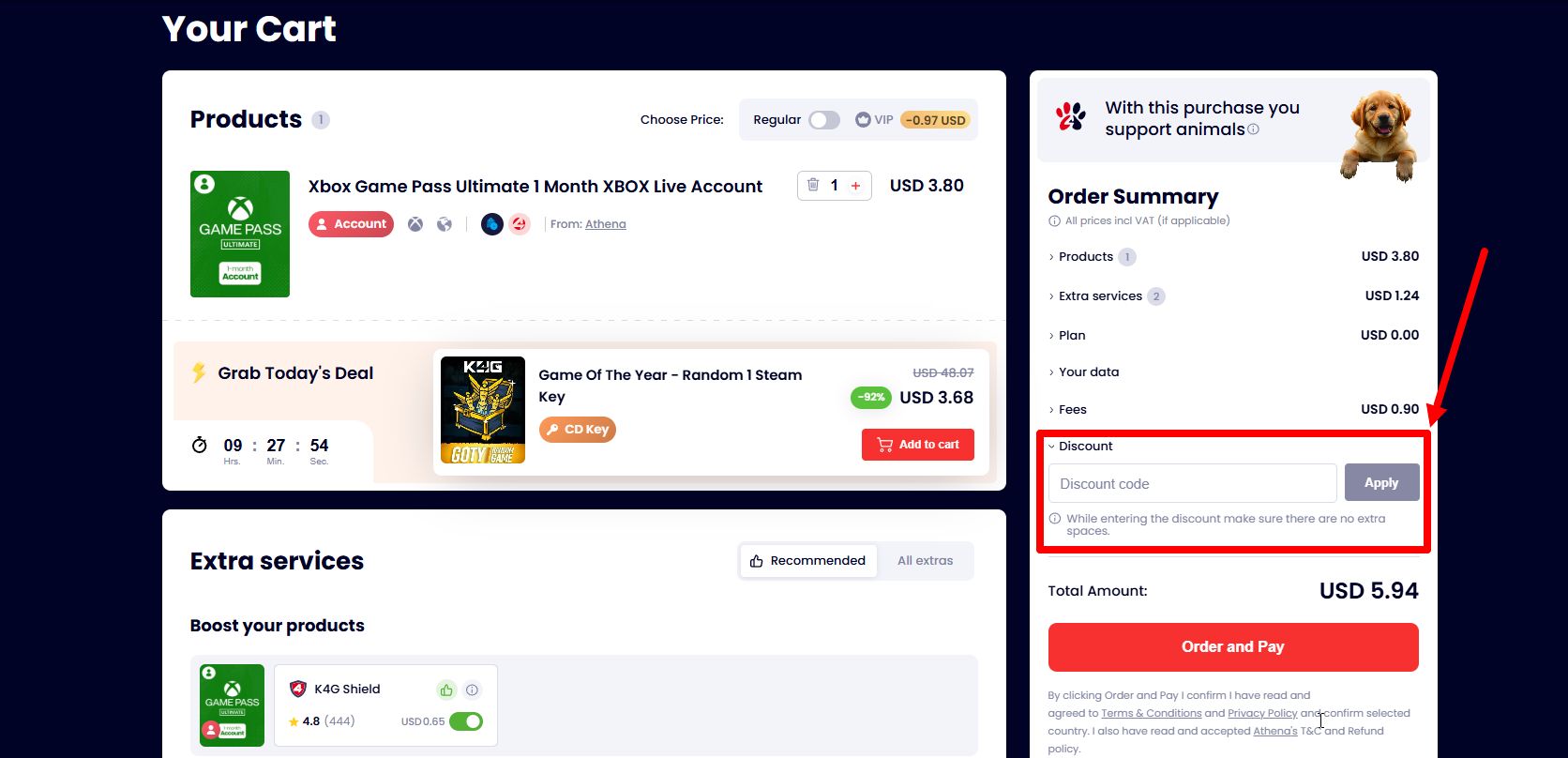This screenshot has width=1568, height=758.
Task: Click the info icon beside 'support animals'
Action: pos(1254,129)
